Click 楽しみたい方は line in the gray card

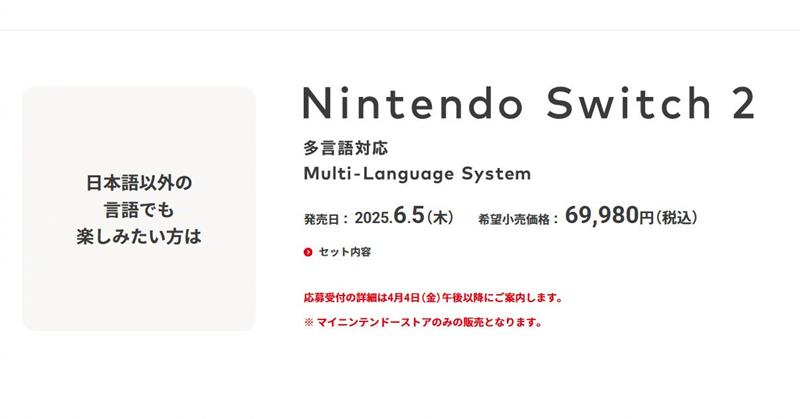[x=138, y=236]
